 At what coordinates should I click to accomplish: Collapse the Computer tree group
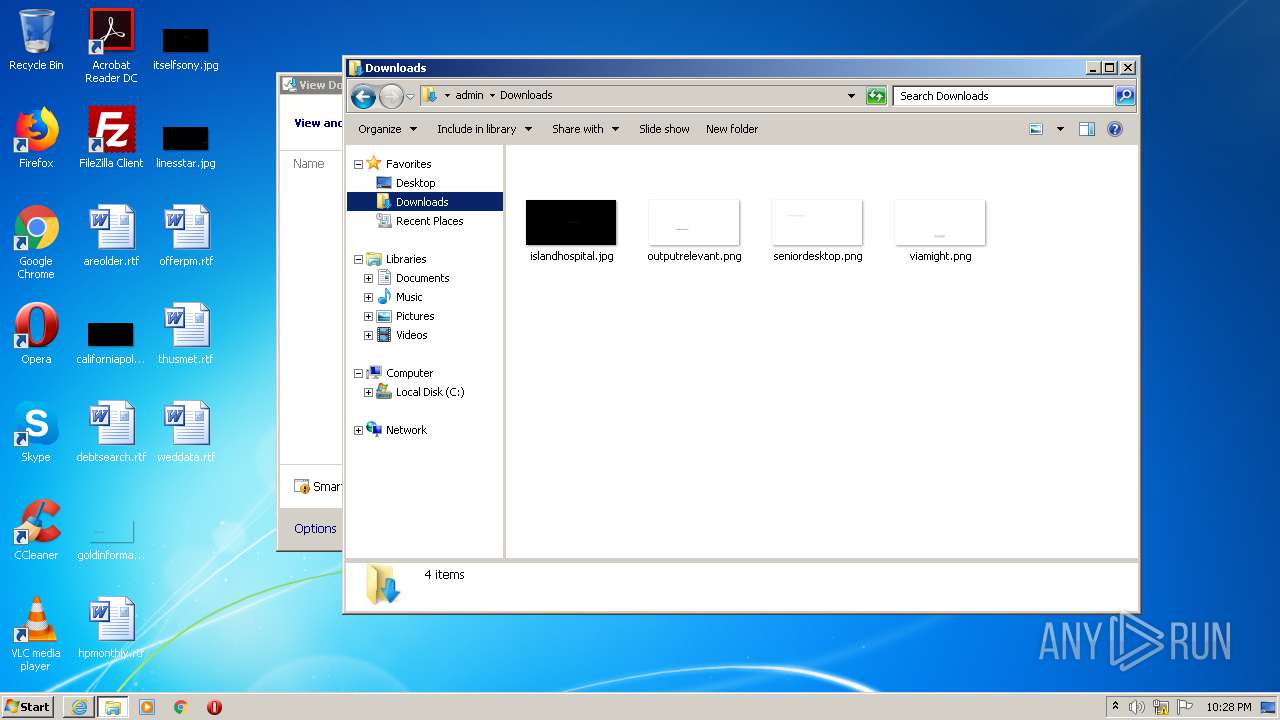point(358,373)
